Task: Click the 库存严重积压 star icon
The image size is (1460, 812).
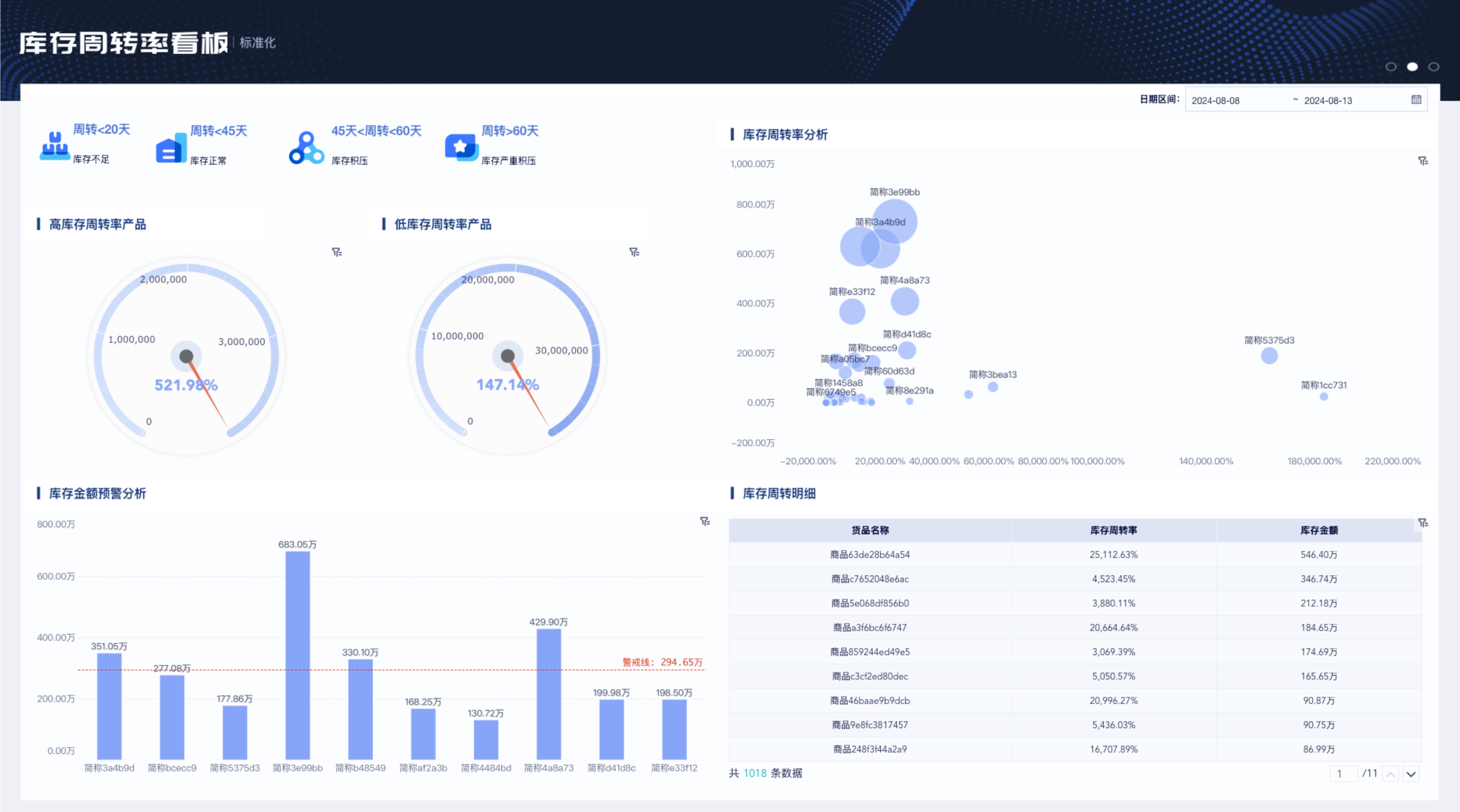Action: click(x=461, y=147)
